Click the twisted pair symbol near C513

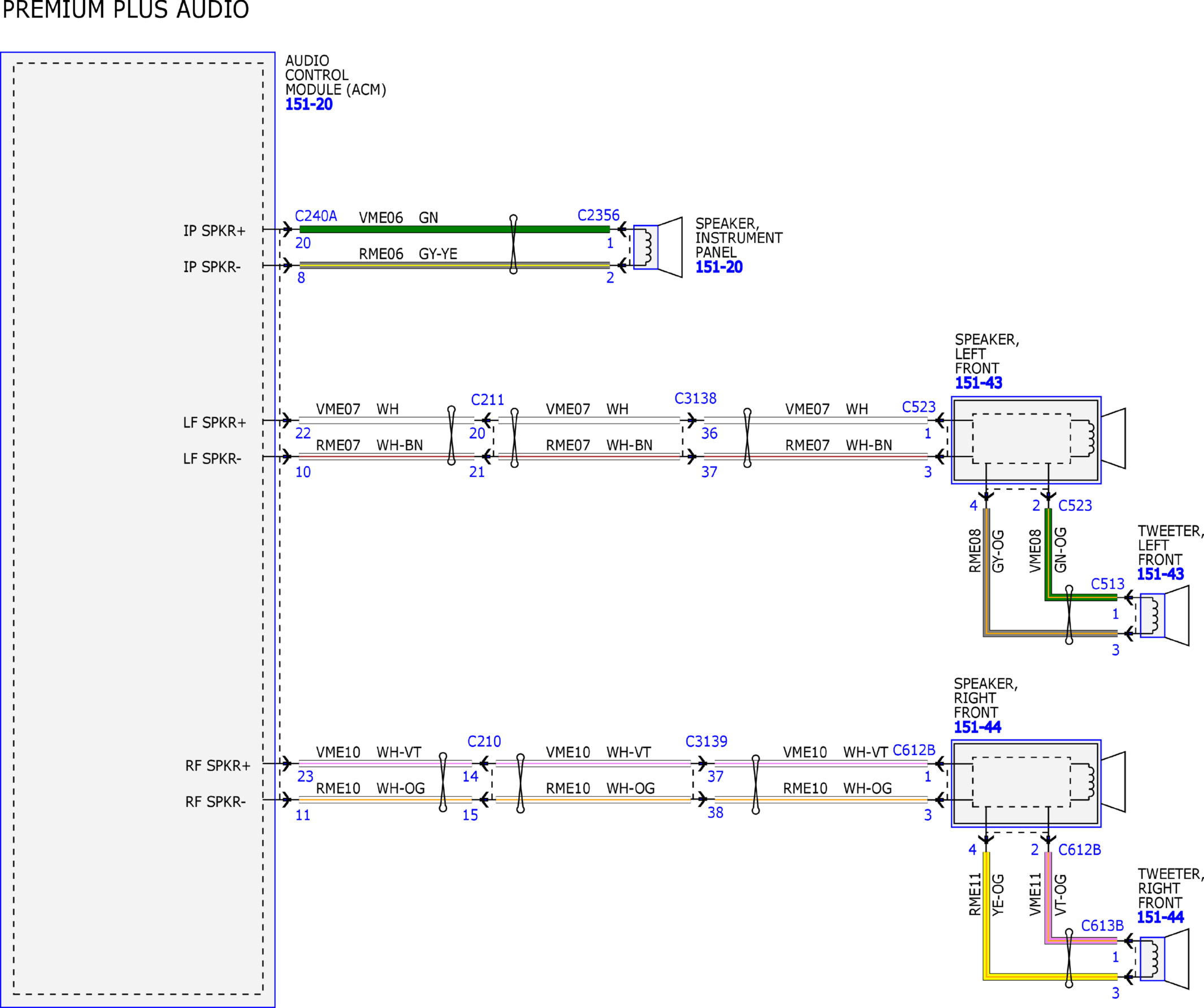(1069, 615)
